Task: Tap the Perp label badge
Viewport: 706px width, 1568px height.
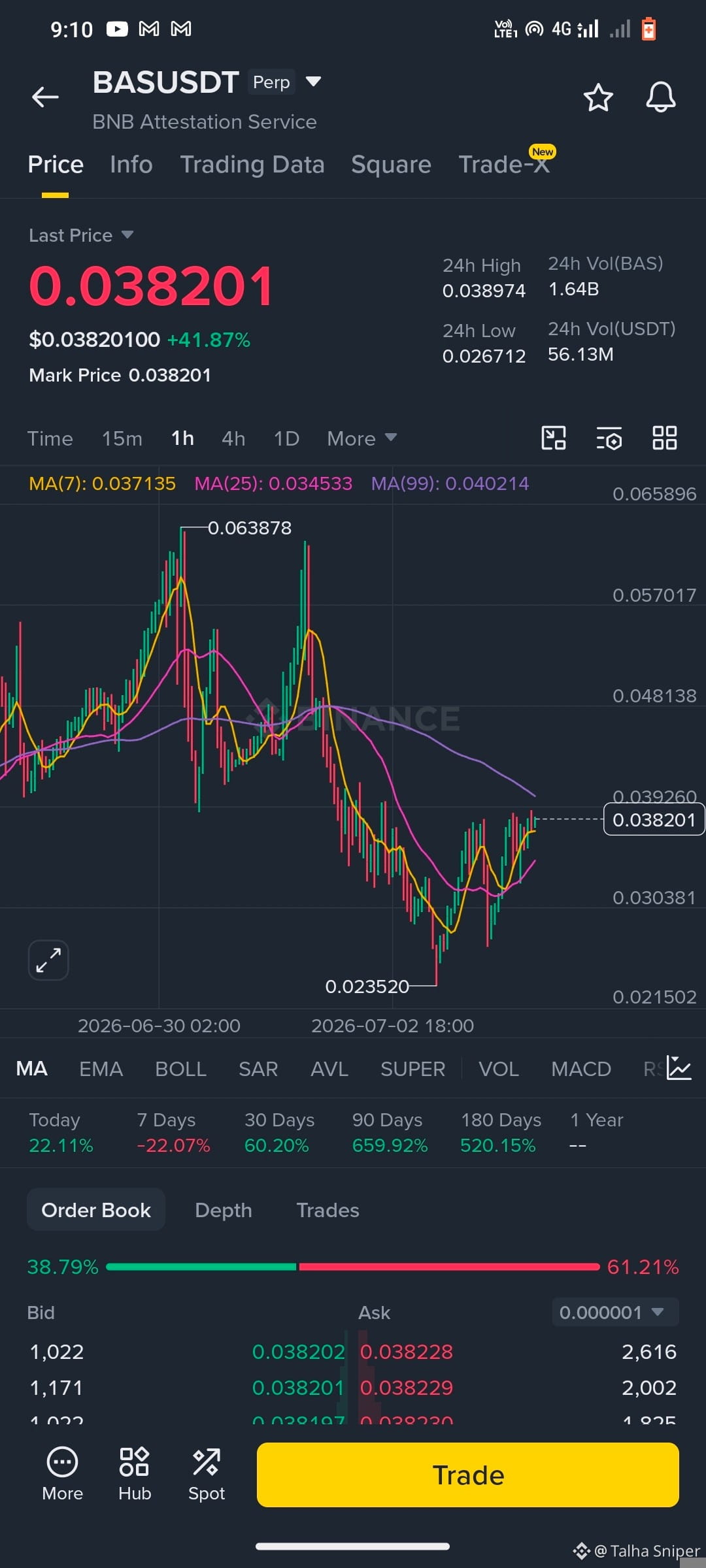Action: pyautogui.click(x=271, y=82)
